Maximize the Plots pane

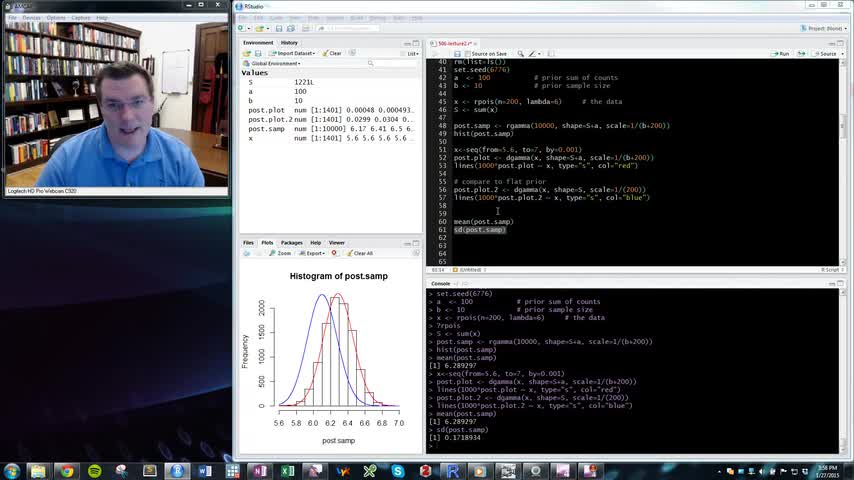(416, 243)
